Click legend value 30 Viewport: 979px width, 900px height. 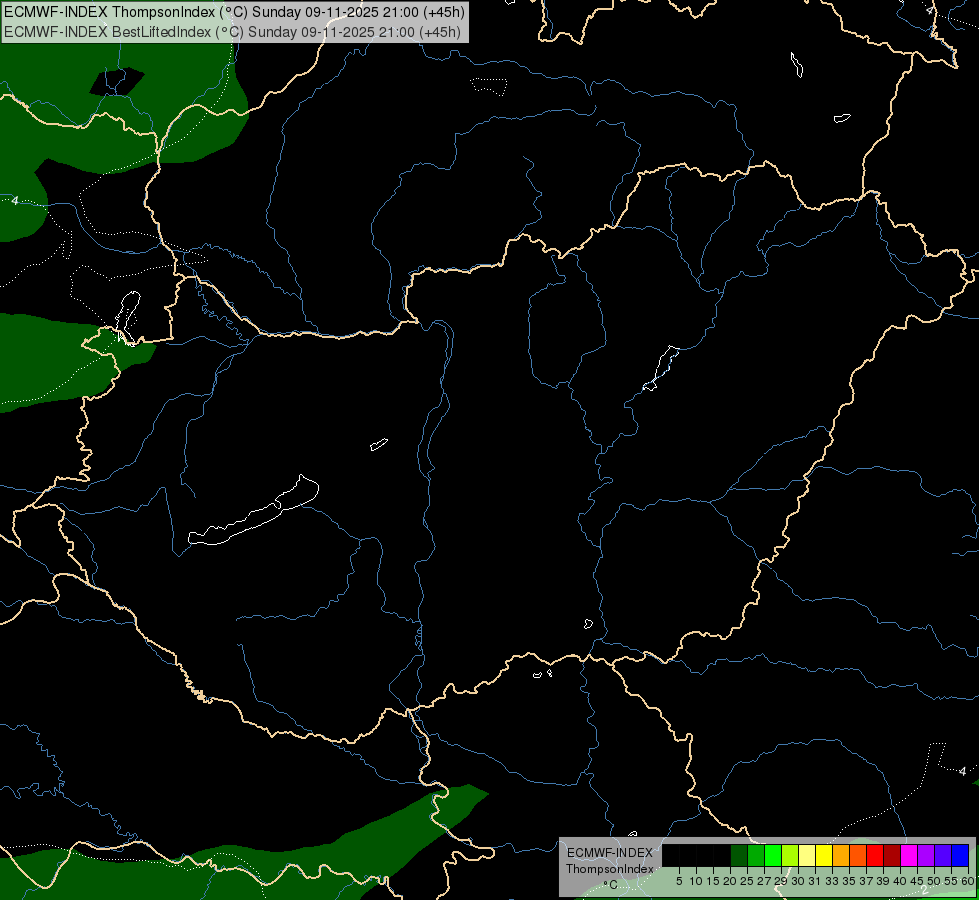click(x=799, y=881)
